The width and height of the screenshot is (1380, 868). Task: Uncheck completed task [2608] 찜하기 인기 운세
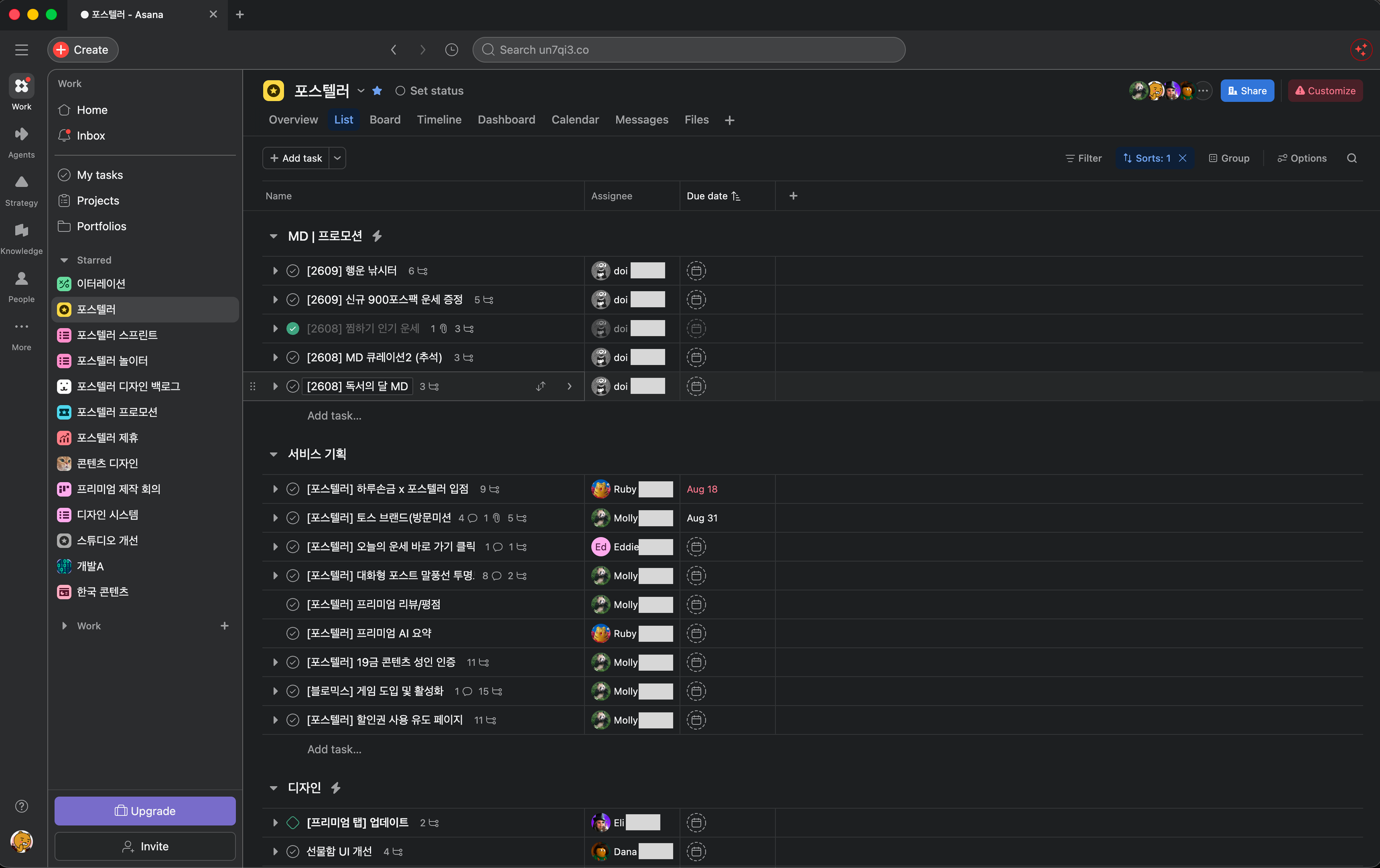292,329
